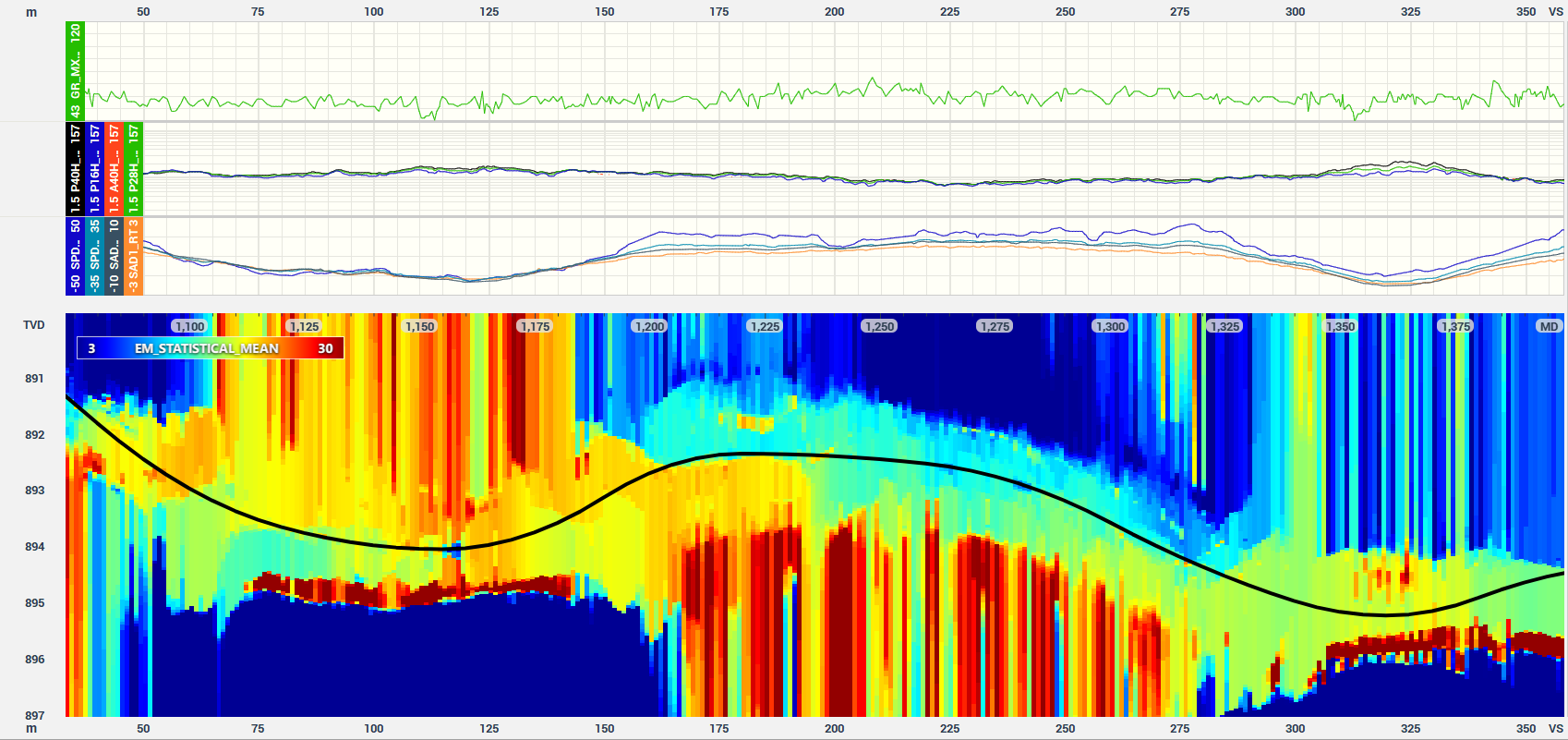Click the blue SPD header scaled -50 to 50
The image size is (1568, 740).
(75, 257)
